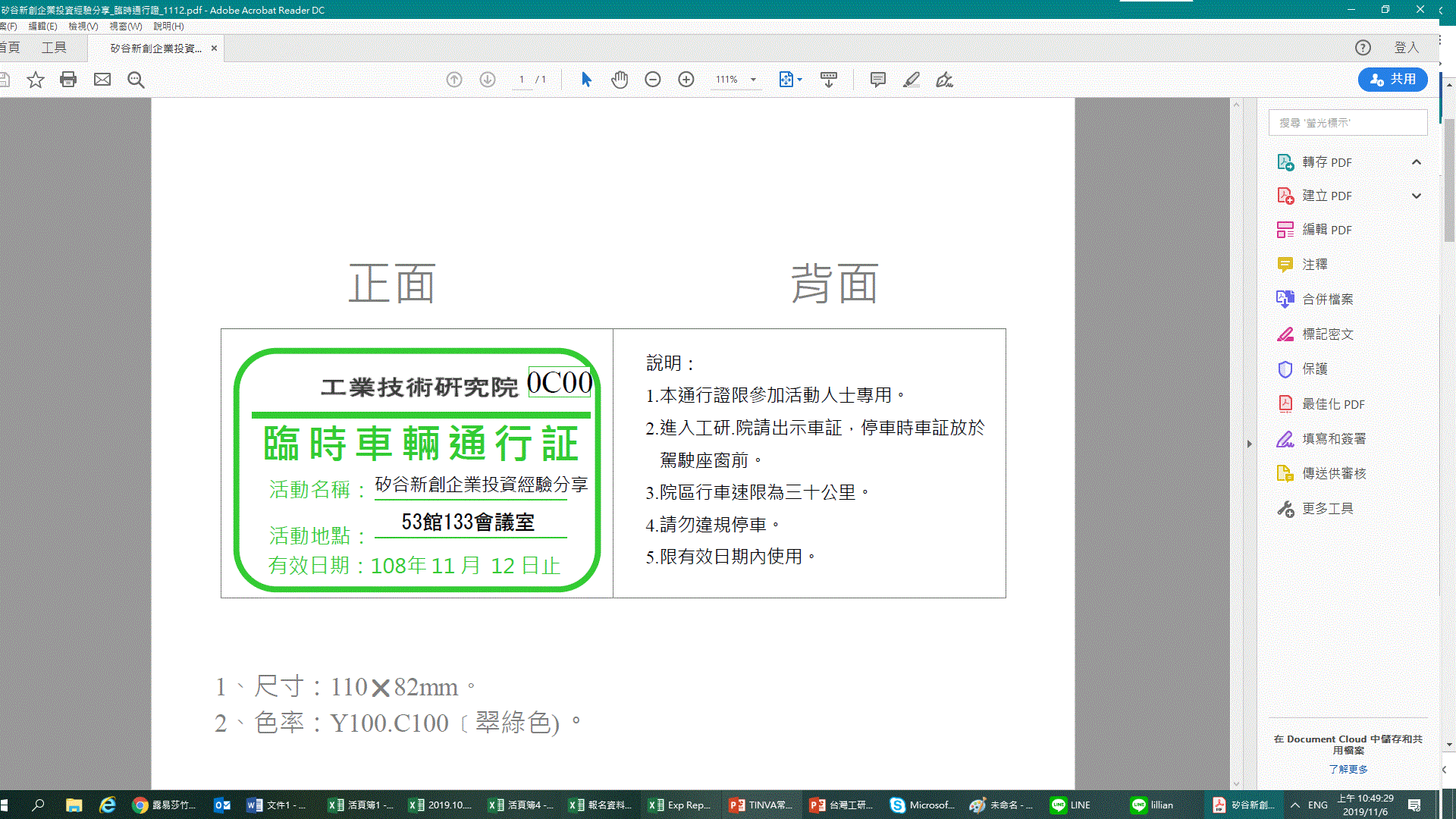Expand the 建立 PDF section chevron

(x=1417, y=196)
